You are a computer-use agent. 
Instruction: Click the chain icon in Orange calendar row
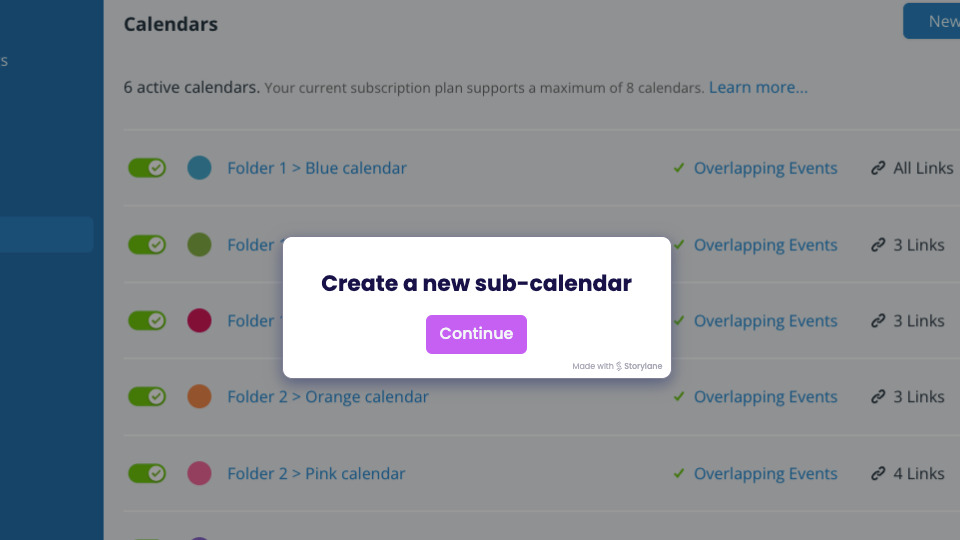[x=878, y=396]
